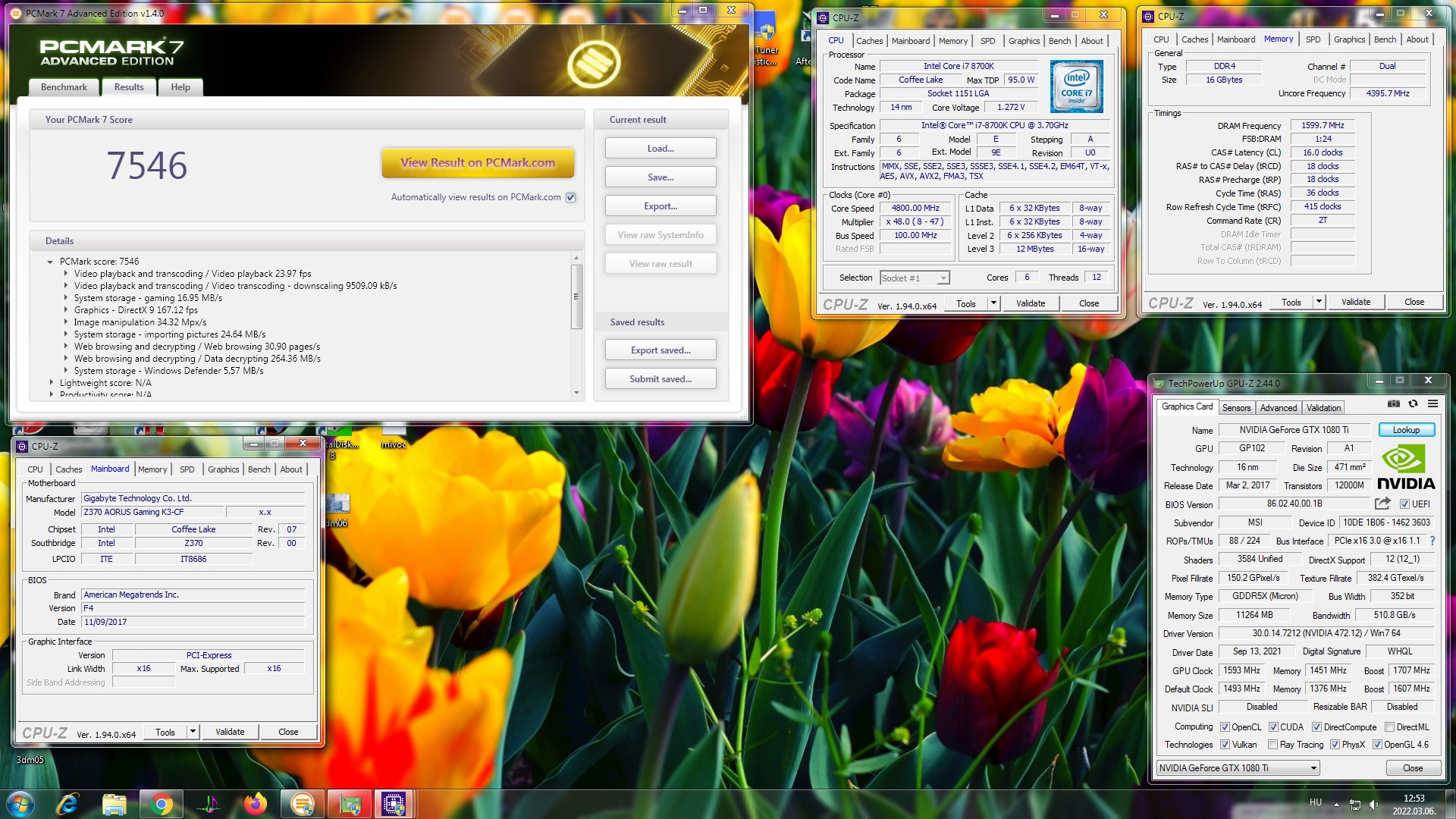The image size is (1456, 819).
Task: Click the GPU-Z screenshot camera icon
Action: coord(1394,404)
